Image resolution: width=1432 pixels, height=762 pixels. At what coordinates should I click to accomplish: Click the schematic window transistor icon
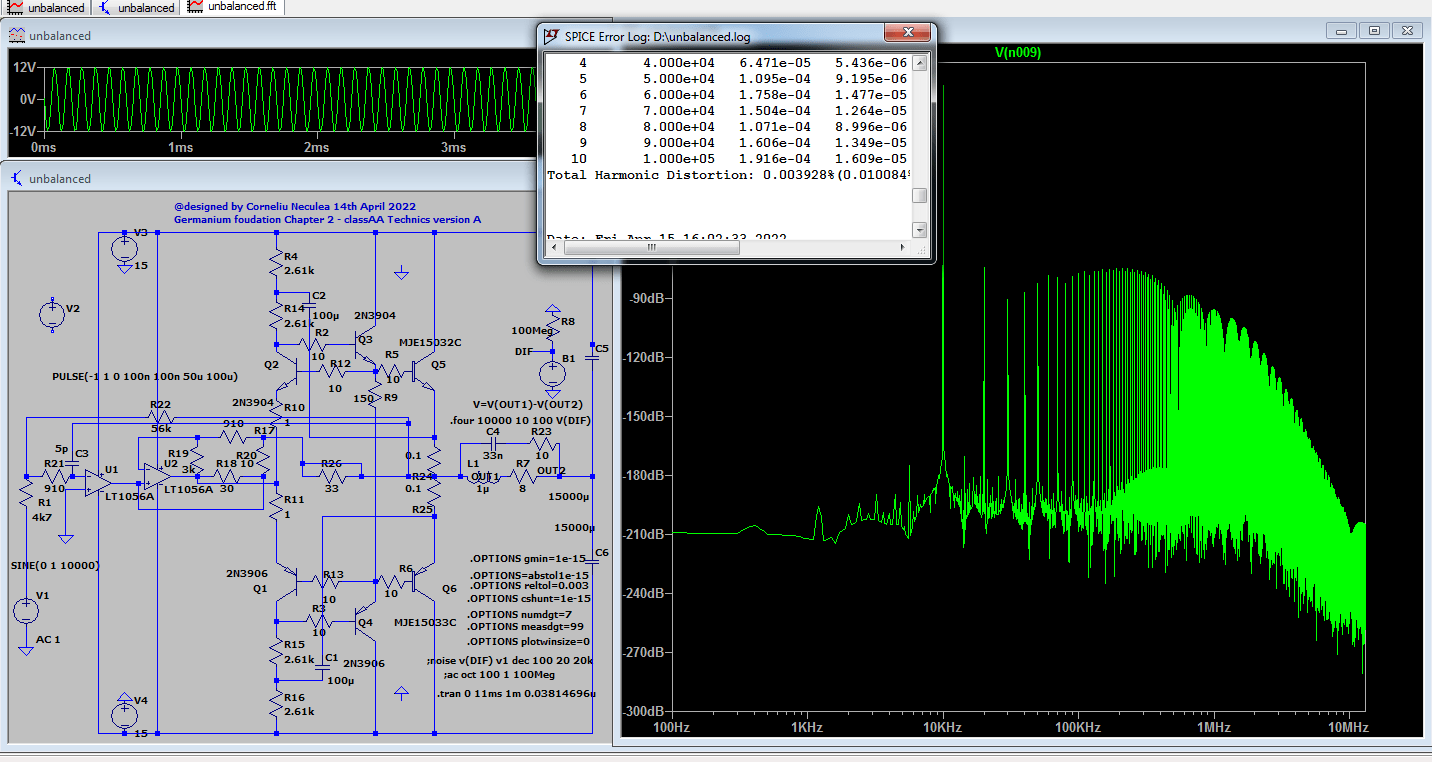click(x=17, y=179)
